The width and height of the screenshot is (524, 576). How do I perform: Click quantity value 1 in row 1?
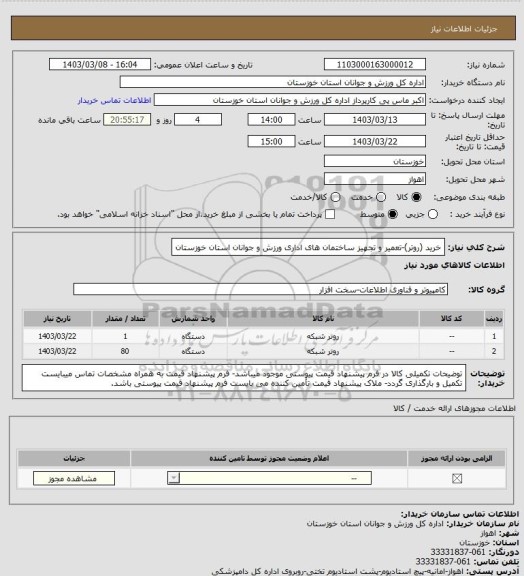pos(125,336)
